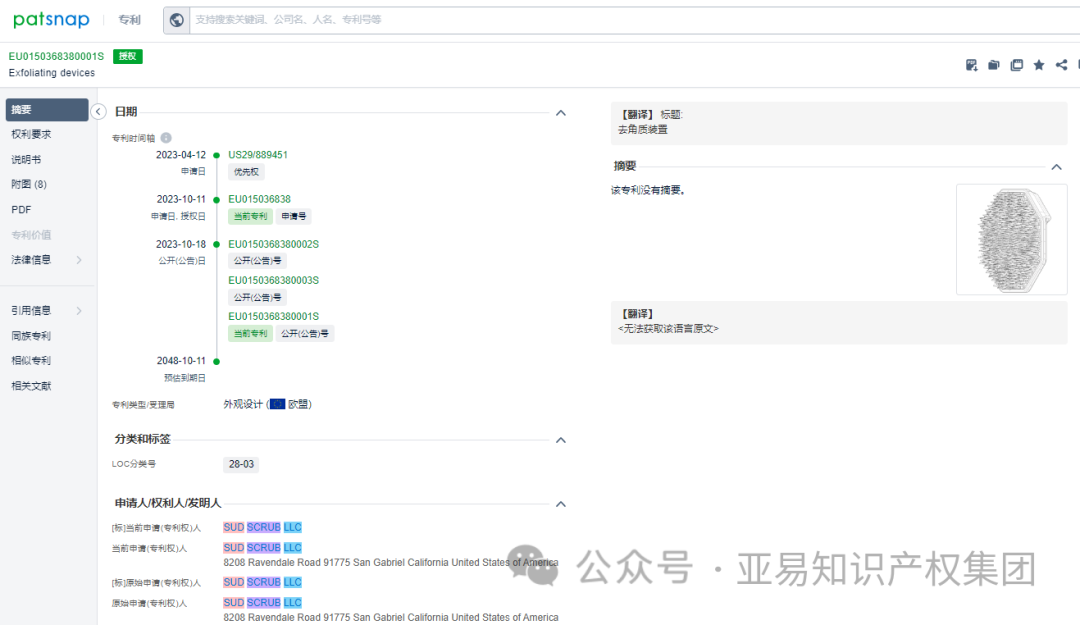Click the green 授权 status badge
Screen dimensions: 1080x625
pos(127,57)
